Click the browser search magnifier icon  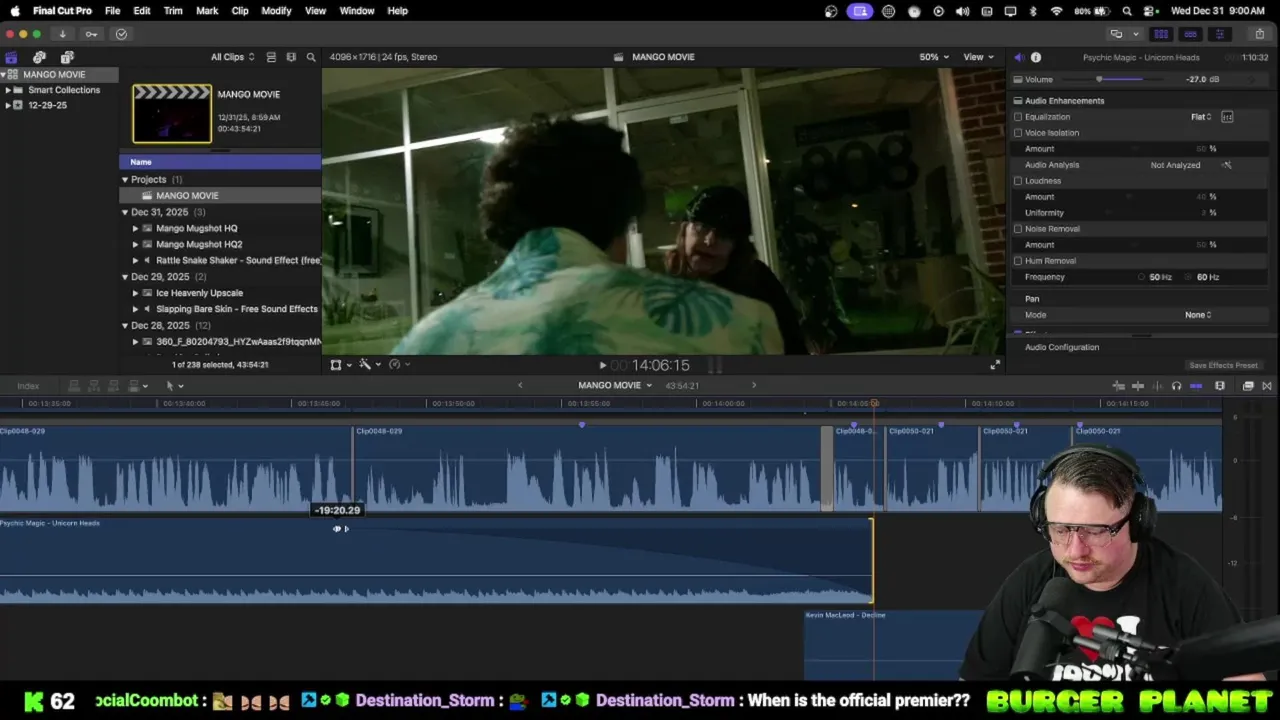click(311, 57)
